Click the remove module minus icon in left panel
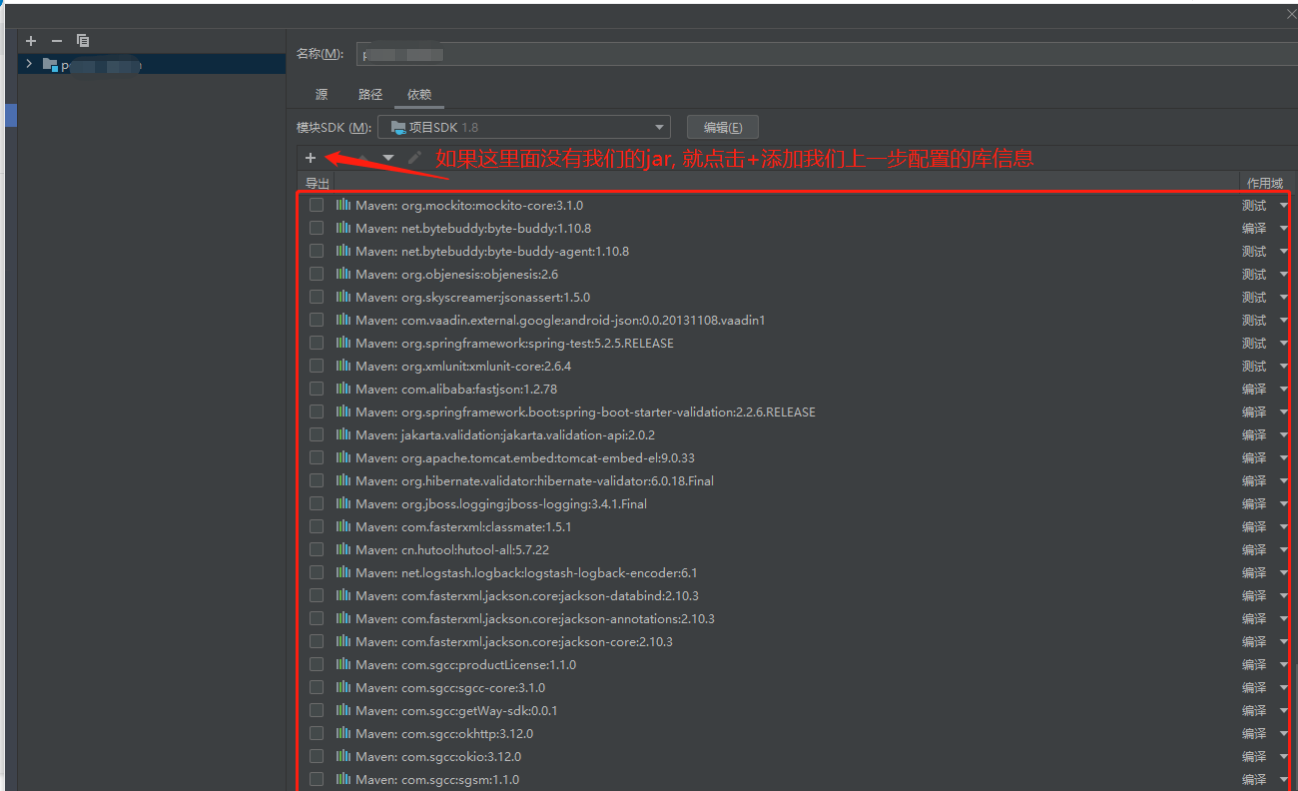The width and height of the screenshot is (1298, 791). pyautogui.click(x=57, y=41)
